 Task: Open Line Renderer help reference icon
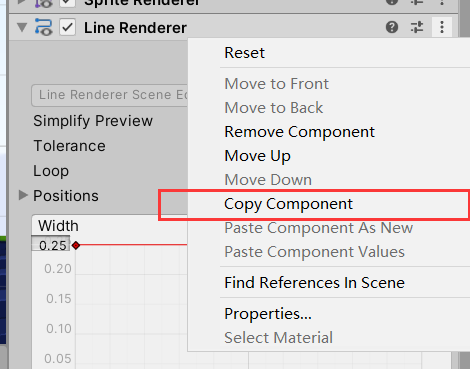pyautogui.click(x=392, y=27)
